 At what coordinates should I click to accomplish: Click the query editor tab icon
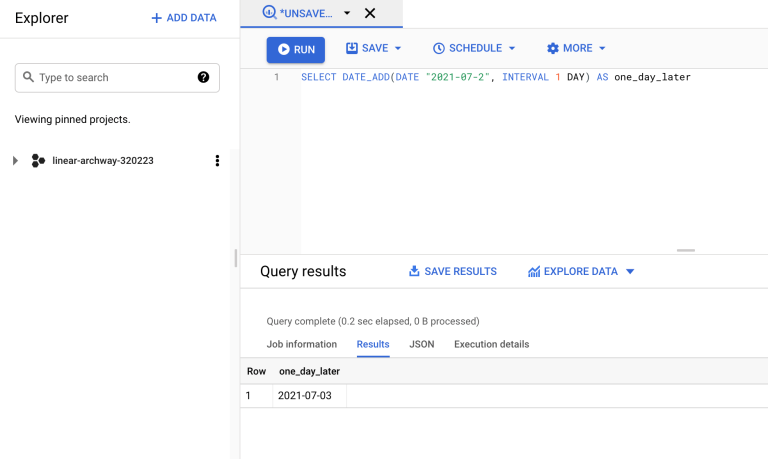(269, 13)
